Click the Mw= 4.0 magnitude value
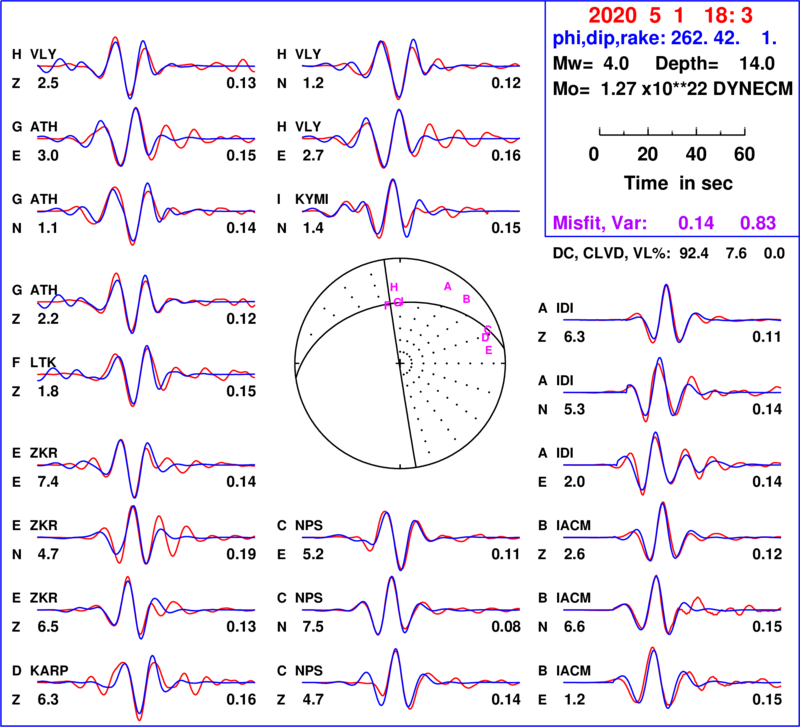Viewport: 800px width, 727px height. tap(591, 64)
